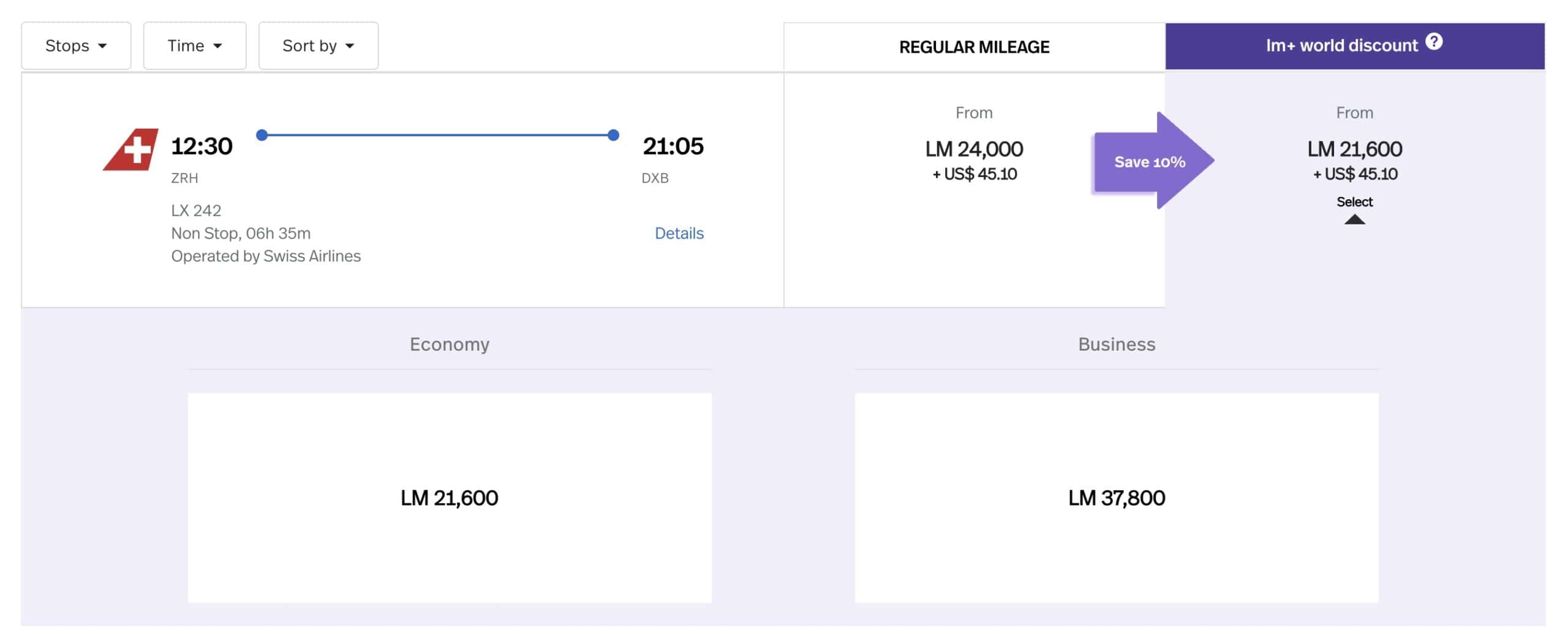Choose the Economy LM 21,600 fare card
Screen dimensions: 1568x643
(449, 497)
